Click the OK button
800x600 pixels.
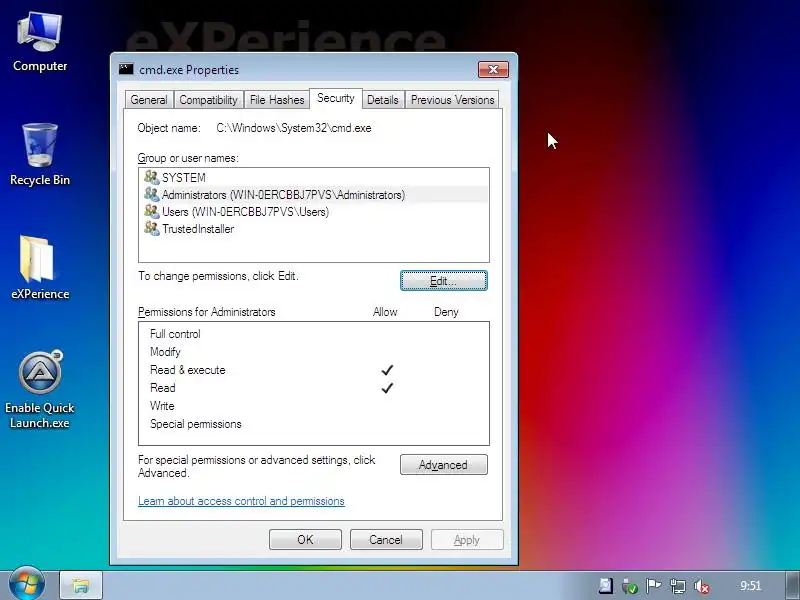point(305,540)
